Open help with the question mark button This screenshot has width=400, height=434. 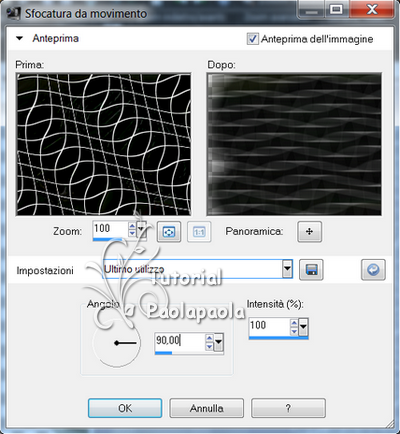(x=288, y=408)
